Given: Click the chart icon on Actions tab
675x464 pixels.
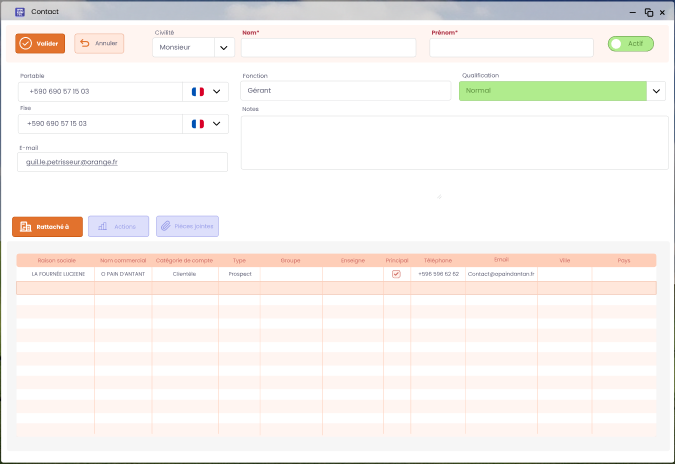Looking at the screenshot, I should [x=102, y=227].
